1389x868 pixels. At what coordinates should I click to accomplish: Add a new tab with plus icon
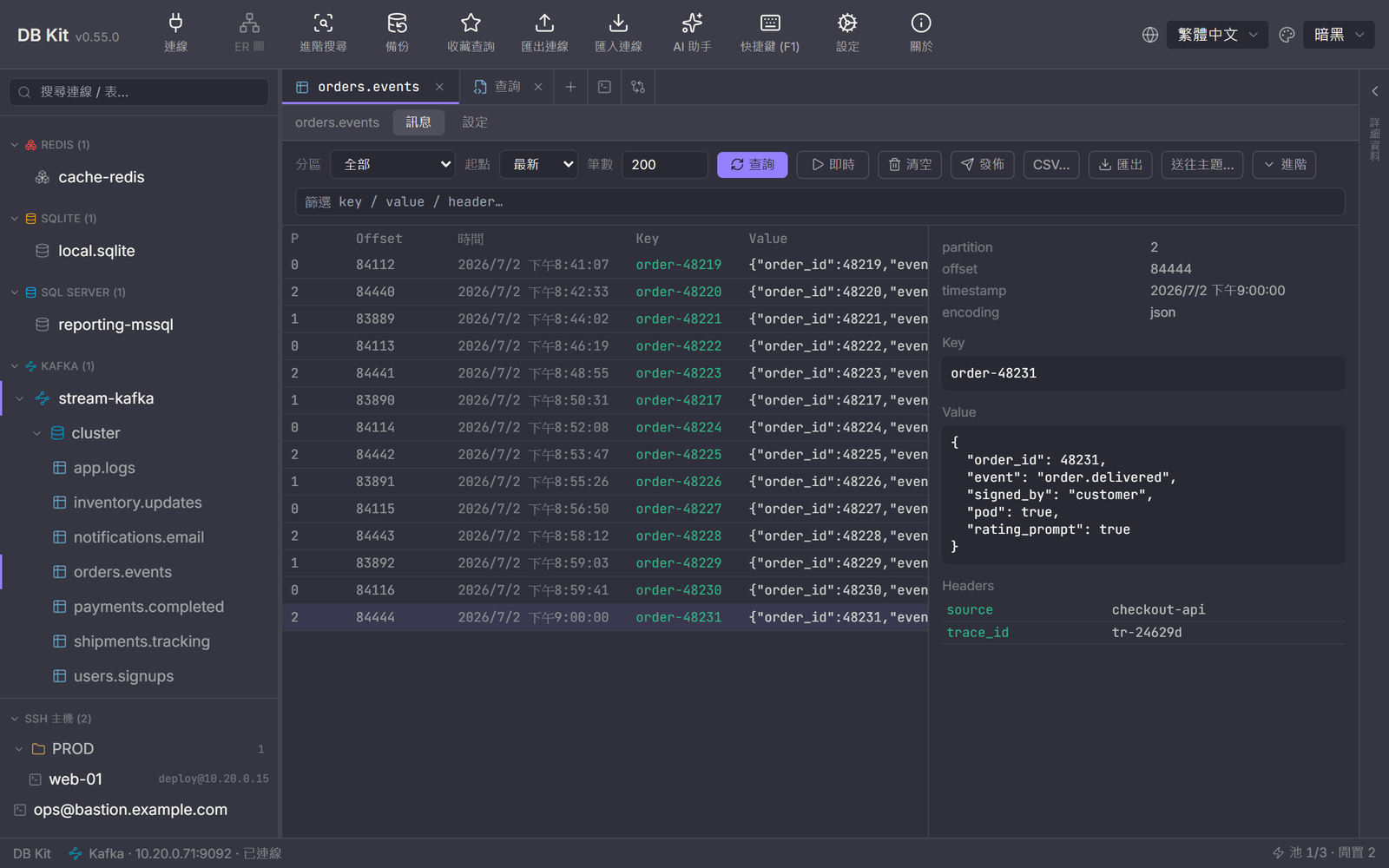click(570, 87)
